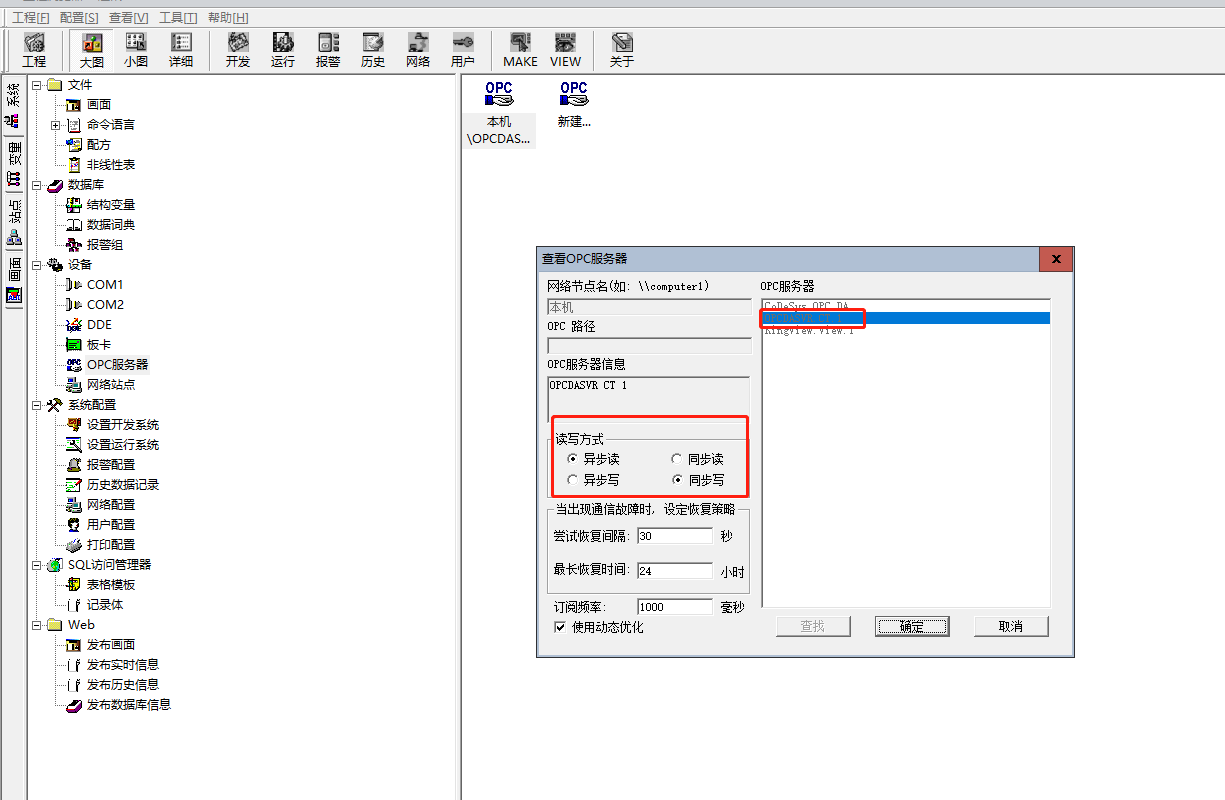Click 取消 button in OPC dialog
Viewport: 1225px width, 800px height.
1011,626
